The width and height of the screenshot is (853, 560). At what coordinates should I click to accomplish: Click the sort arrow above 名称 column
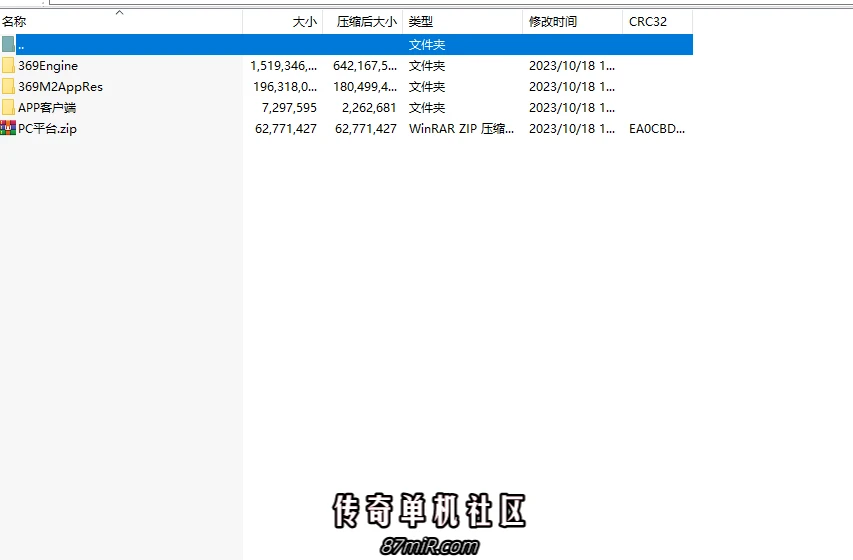click(x=120, y=13)
